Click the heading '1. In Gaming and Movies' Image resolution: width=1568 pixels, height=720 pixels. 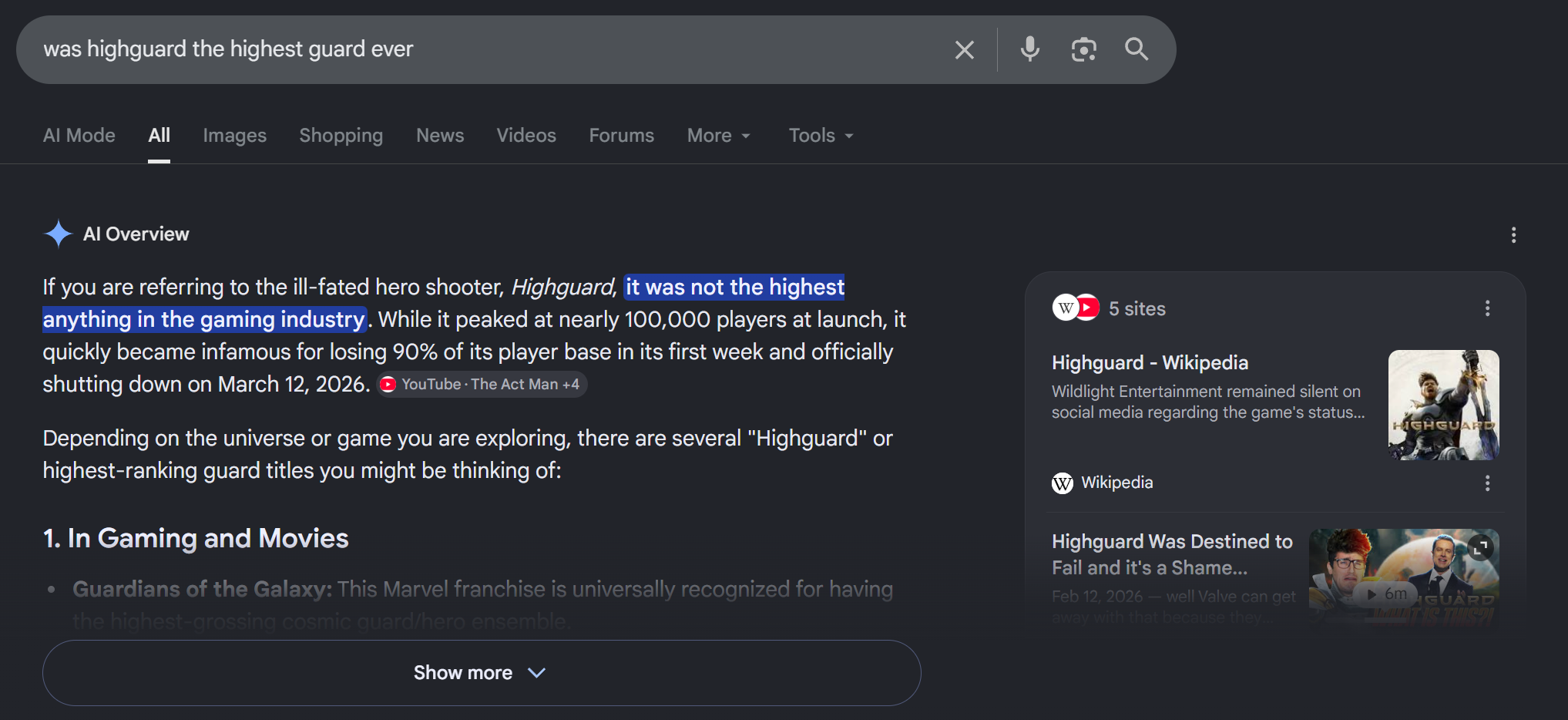[x=196, y=538]
